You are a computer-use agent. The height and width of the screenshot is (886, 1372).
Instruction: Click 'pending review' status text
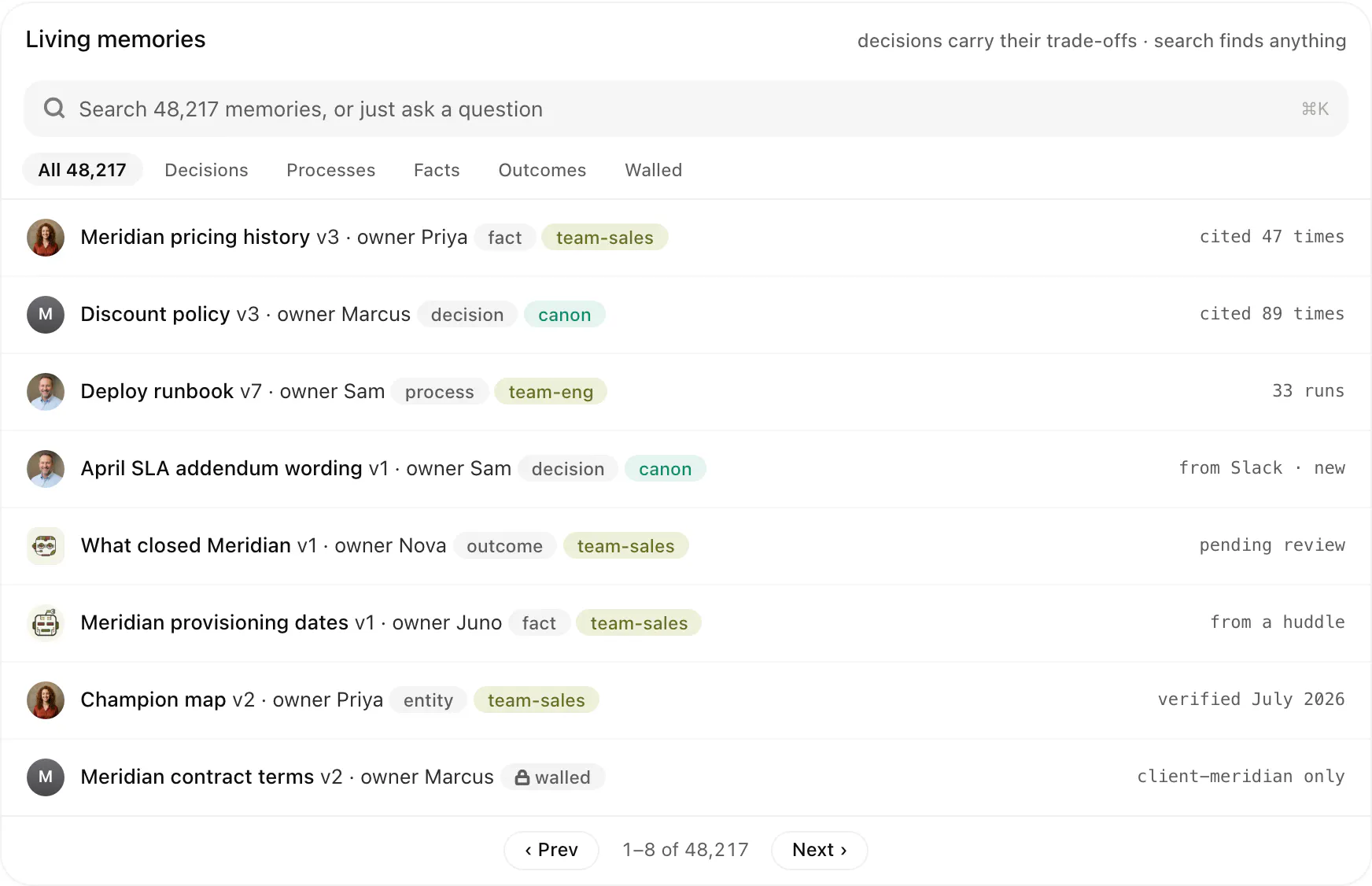tap(1272, 545)
